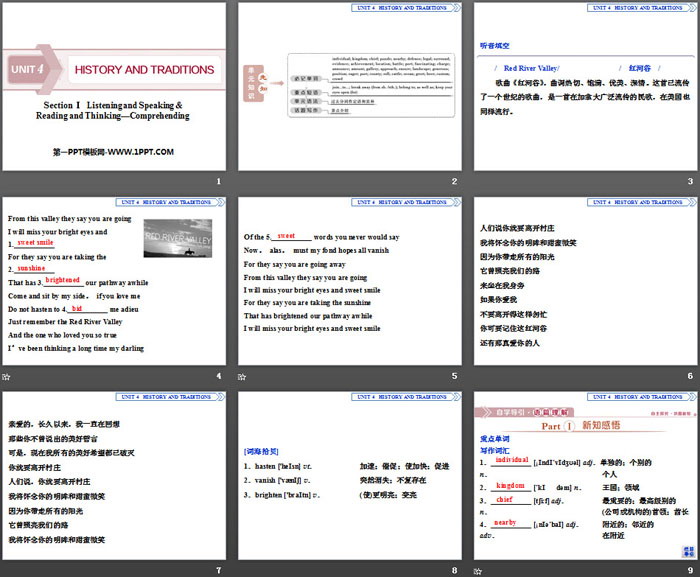
Task: Click the unit header banner on slide 2
Action: (405, 8)
